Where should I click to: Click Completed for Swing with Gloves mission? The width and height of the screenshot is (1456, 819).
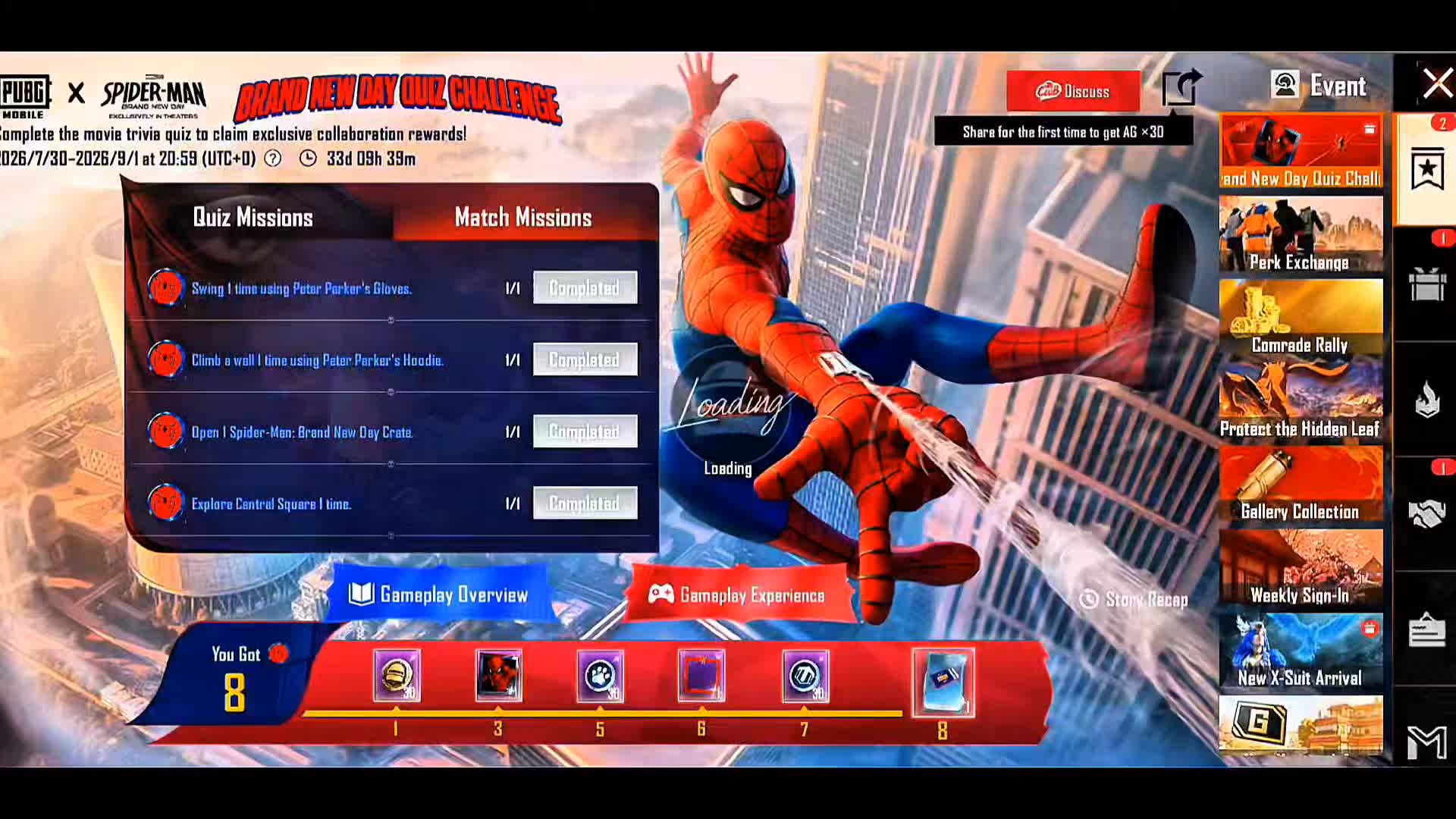pyautogui.click(x=585, y=288)
